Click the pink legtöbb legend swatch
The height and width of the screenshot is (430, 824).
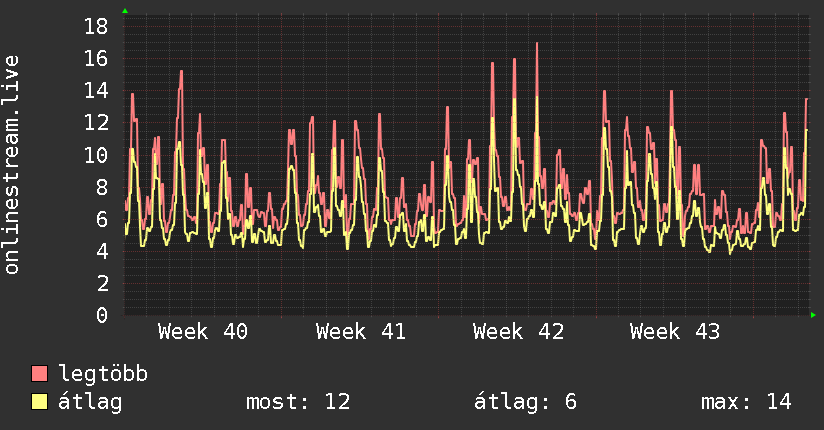[x=39, y=373]
